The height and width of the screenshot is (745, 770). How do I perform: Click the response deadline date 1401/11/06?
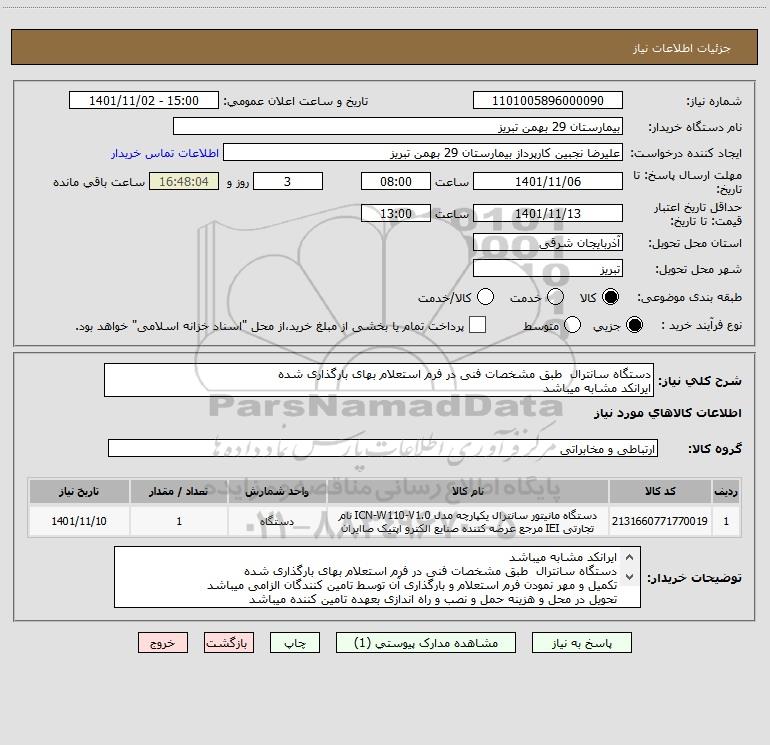[548, 181]
